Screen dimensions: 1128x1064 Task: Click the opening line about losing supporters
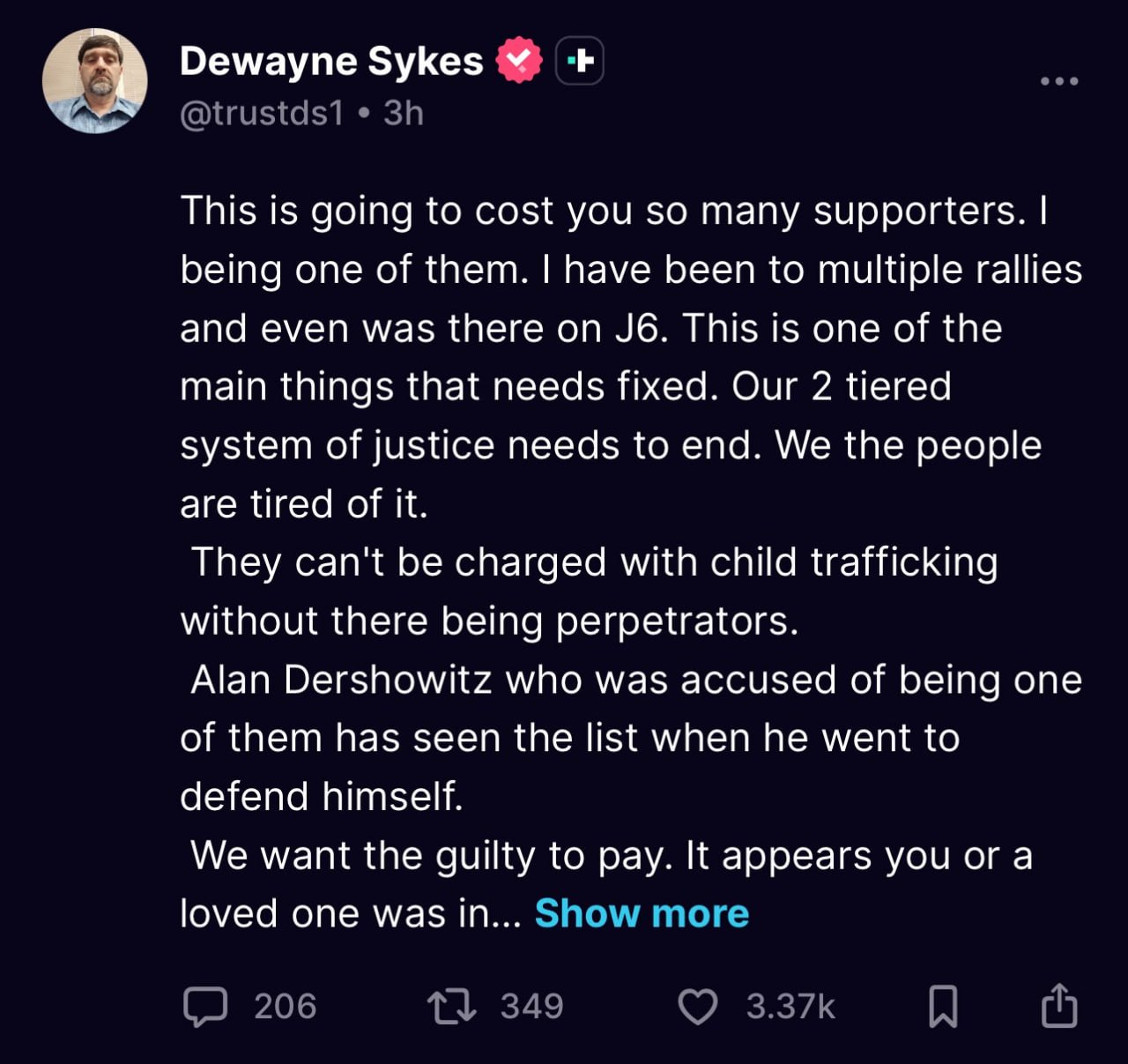(x=613, y=212)
